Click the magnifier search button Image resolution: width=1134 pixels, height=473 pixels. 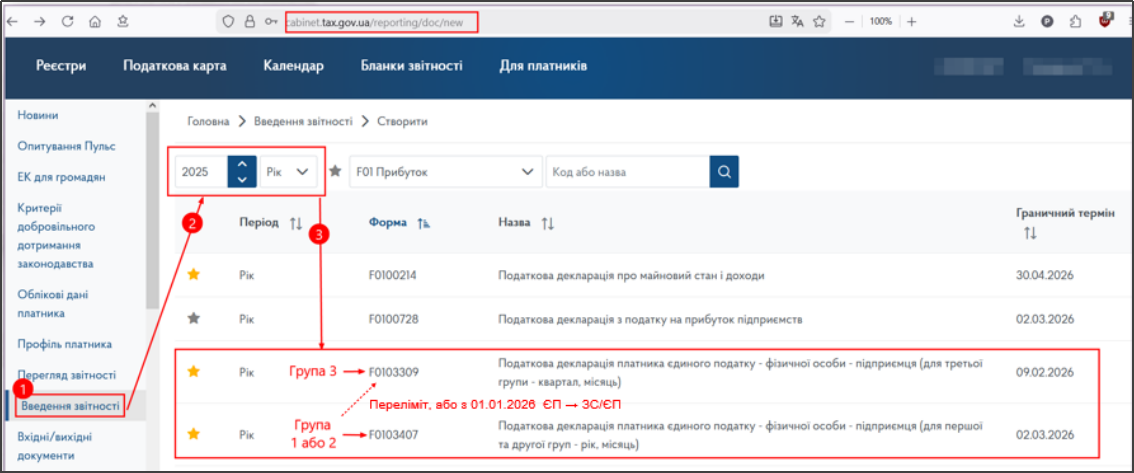pos(724,172)
